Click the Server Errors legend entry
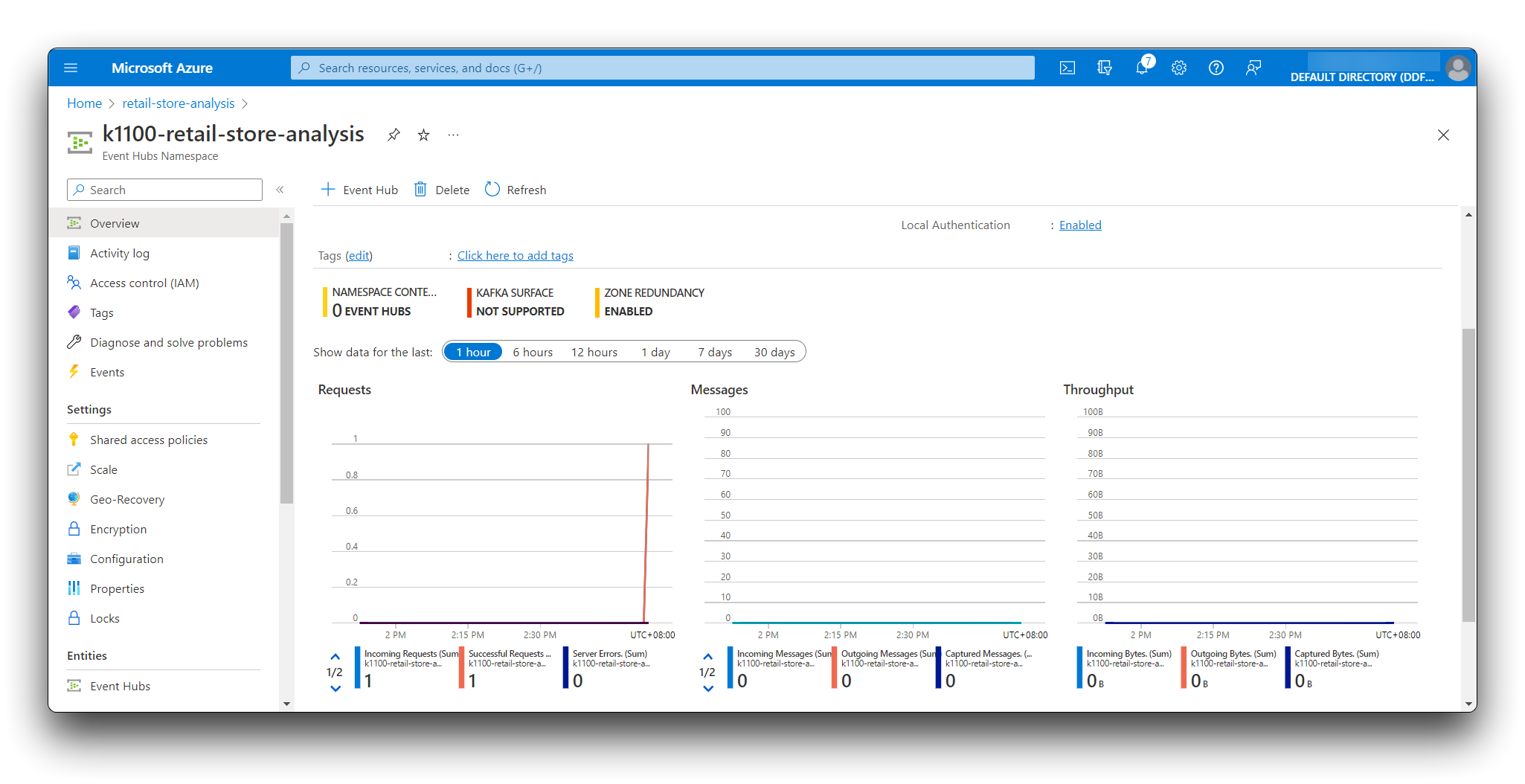Screen dimensions: 1525x784 click(609, 668)
